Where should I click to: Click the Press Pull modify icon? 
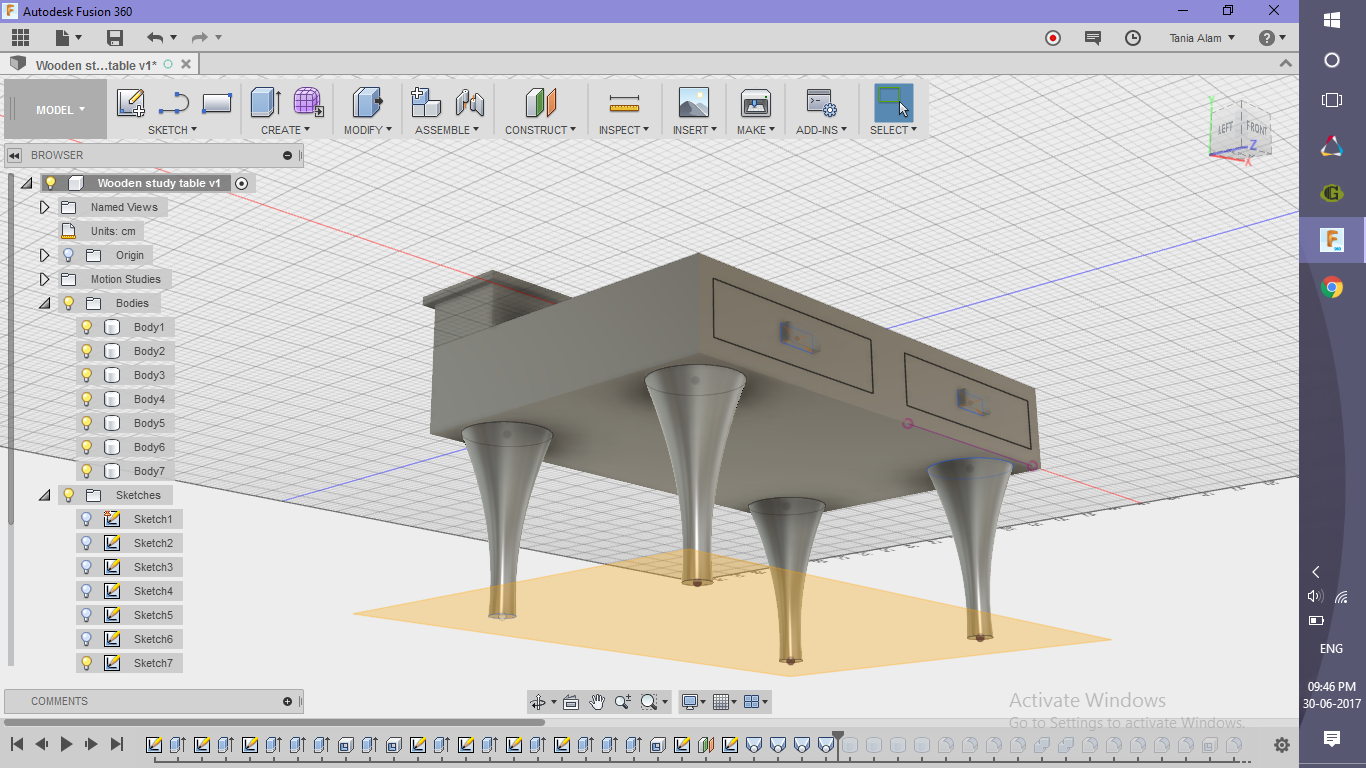368,103
